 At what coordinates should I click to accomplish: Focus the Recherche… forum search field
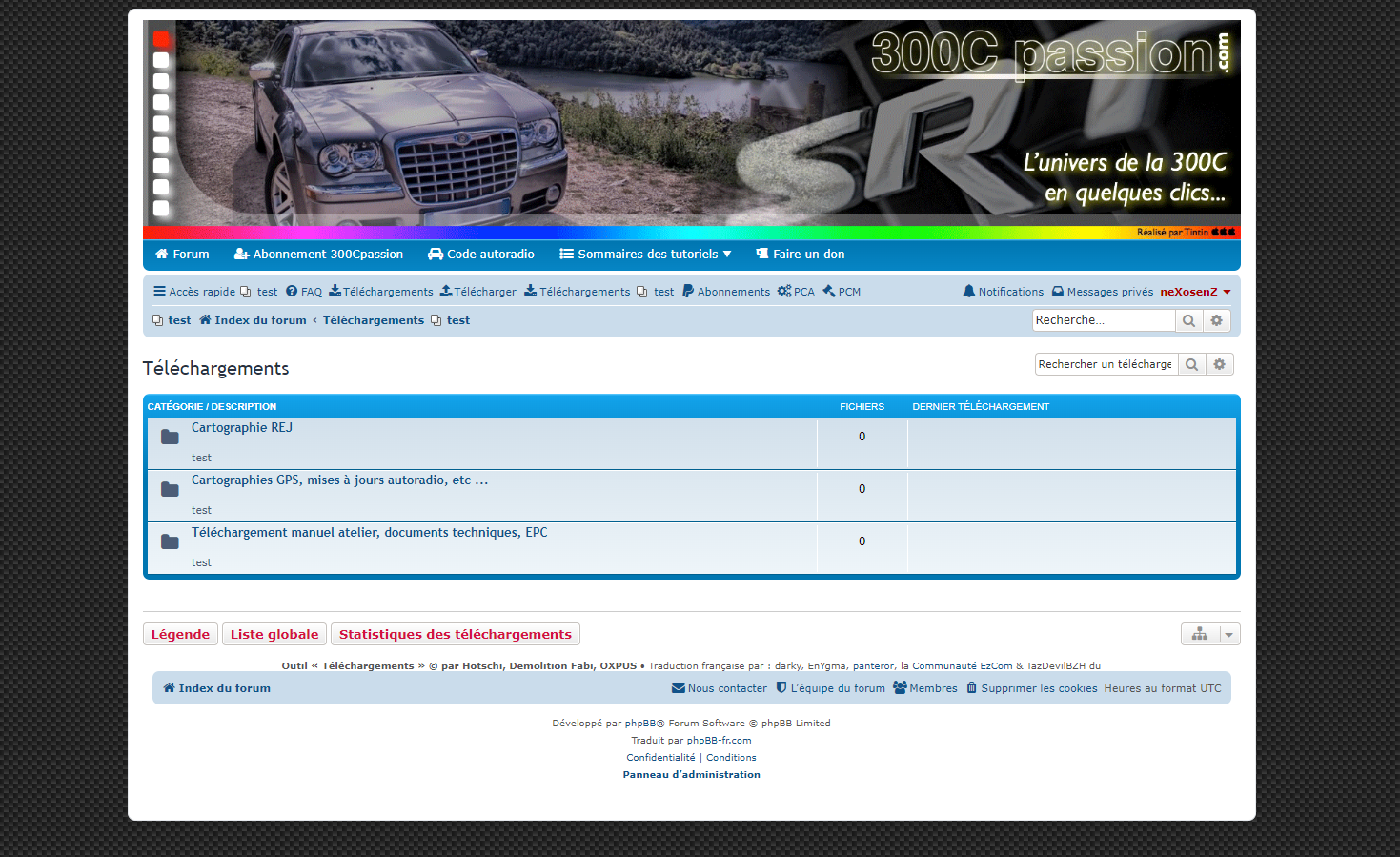tap(1104, 320)
